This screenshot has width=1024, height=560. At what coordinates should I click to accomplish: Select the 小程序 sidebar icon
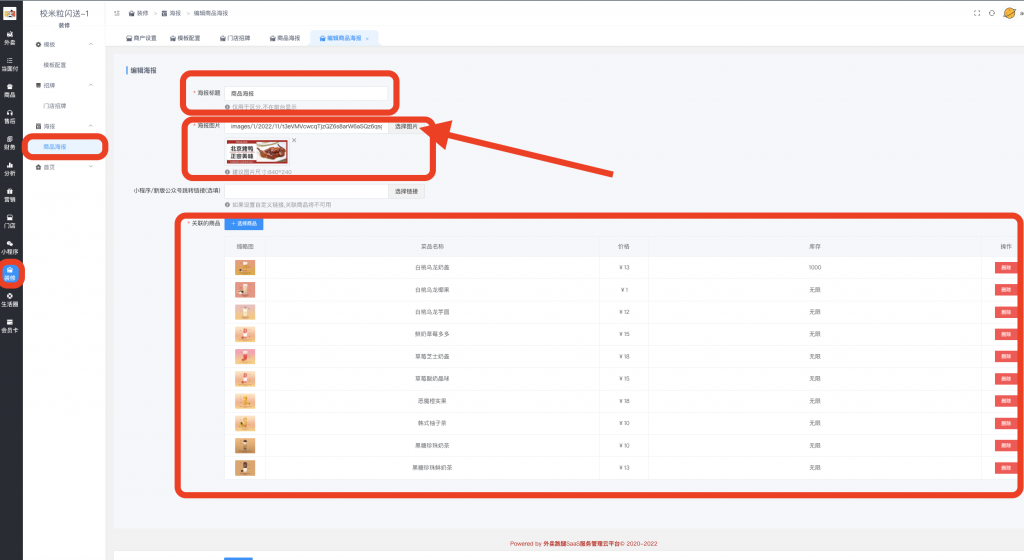click(10, 246)
